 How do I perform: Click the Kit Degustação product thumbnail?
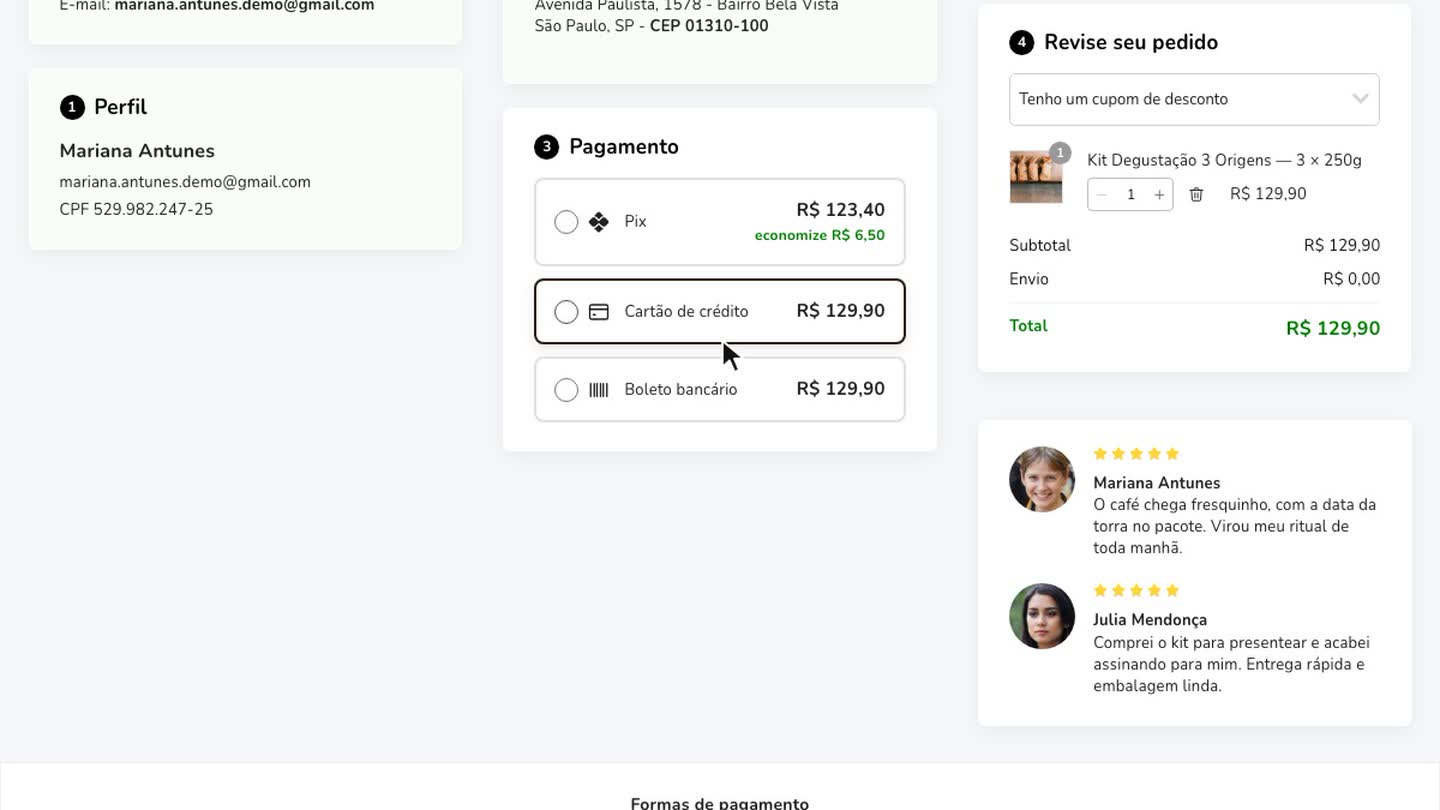point(1036,177)
